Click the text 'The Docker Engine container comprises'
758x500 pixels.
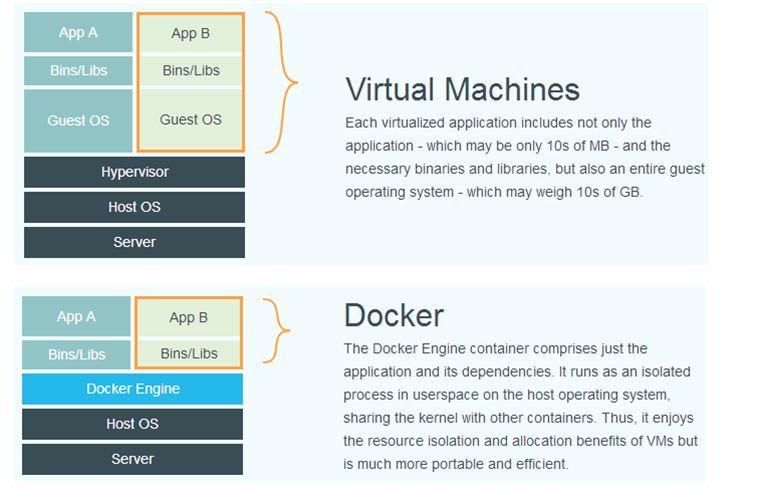tap(468, 349)
